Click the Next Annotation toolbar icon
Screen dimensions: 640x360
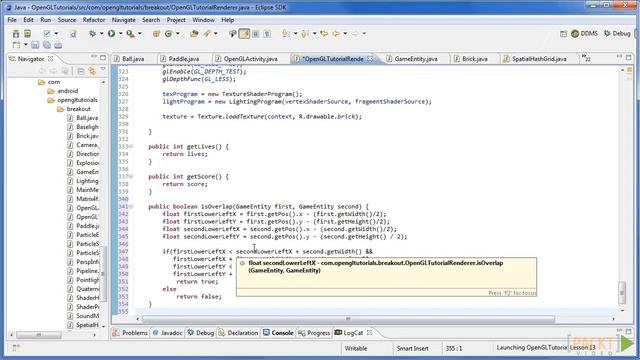286,34
